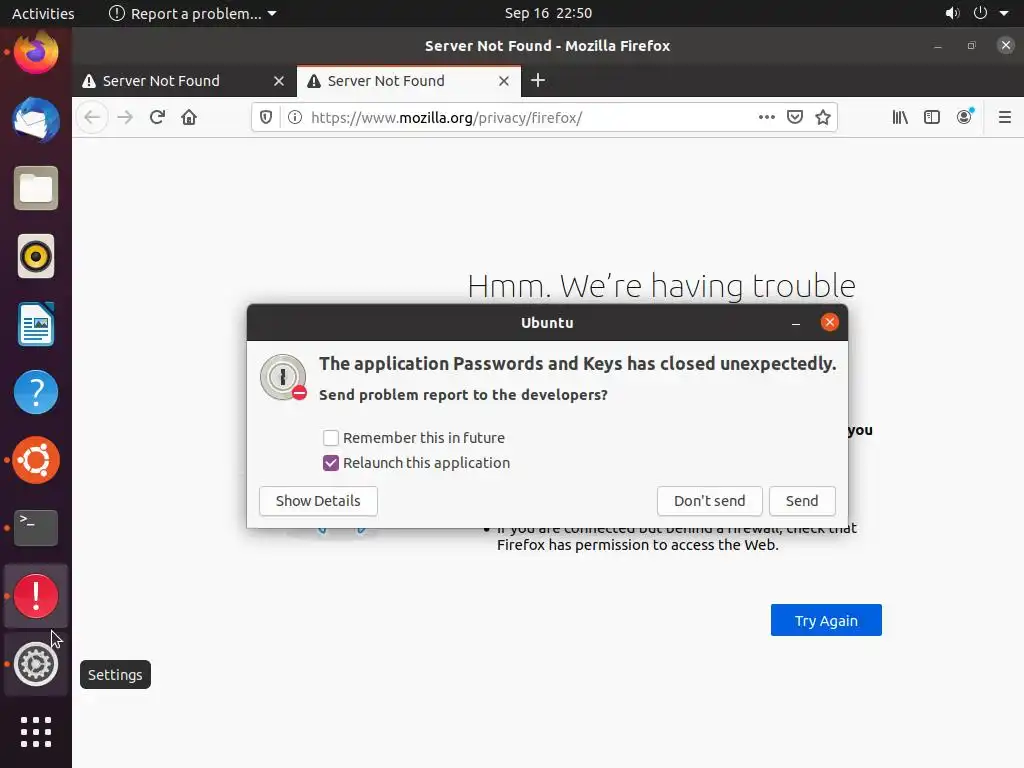Image resolution: width=1024 pixels, height=768 pixels.
Task: Select the red crash report dock icon
Action: point(36,596)
